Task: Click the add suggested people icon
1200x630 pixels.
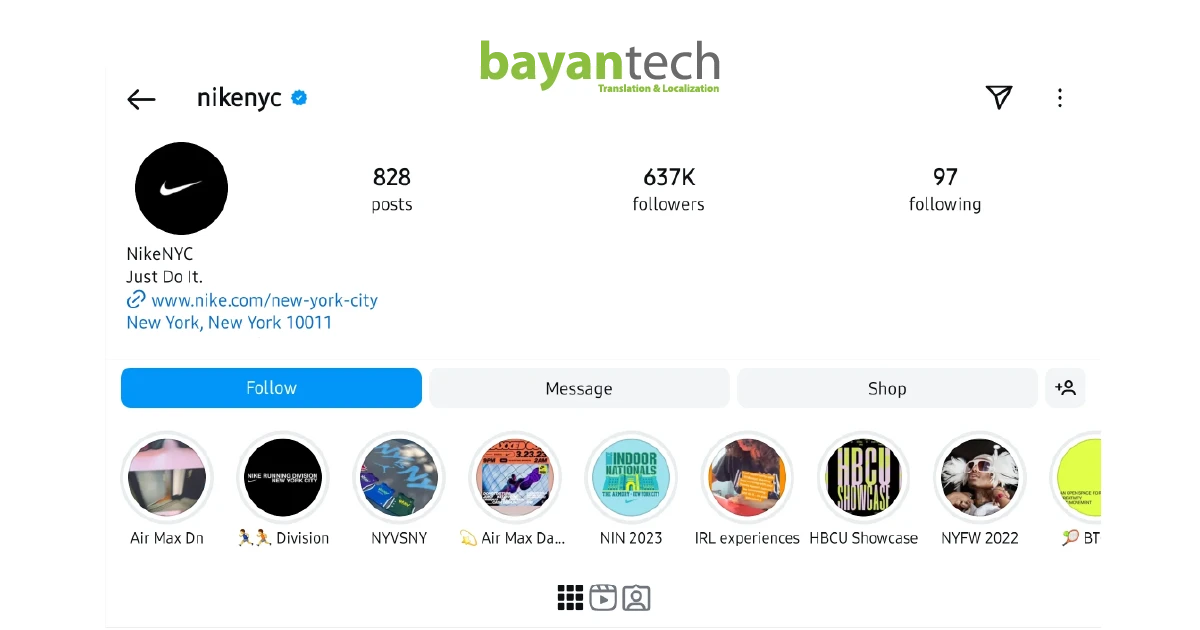Action: [x=1065, y=388]
